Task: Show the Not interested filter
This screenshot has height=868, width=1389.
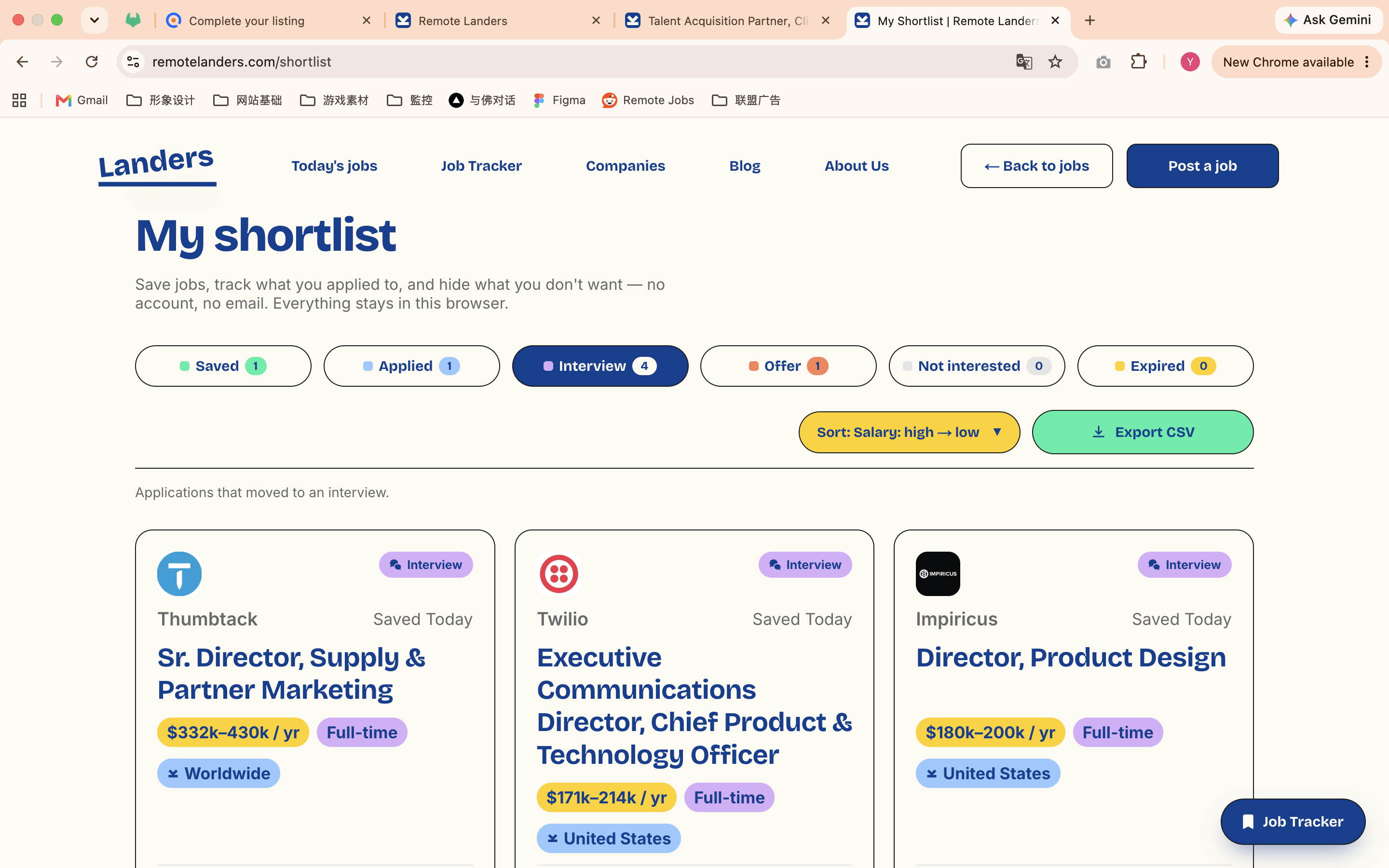Action: 977,366
